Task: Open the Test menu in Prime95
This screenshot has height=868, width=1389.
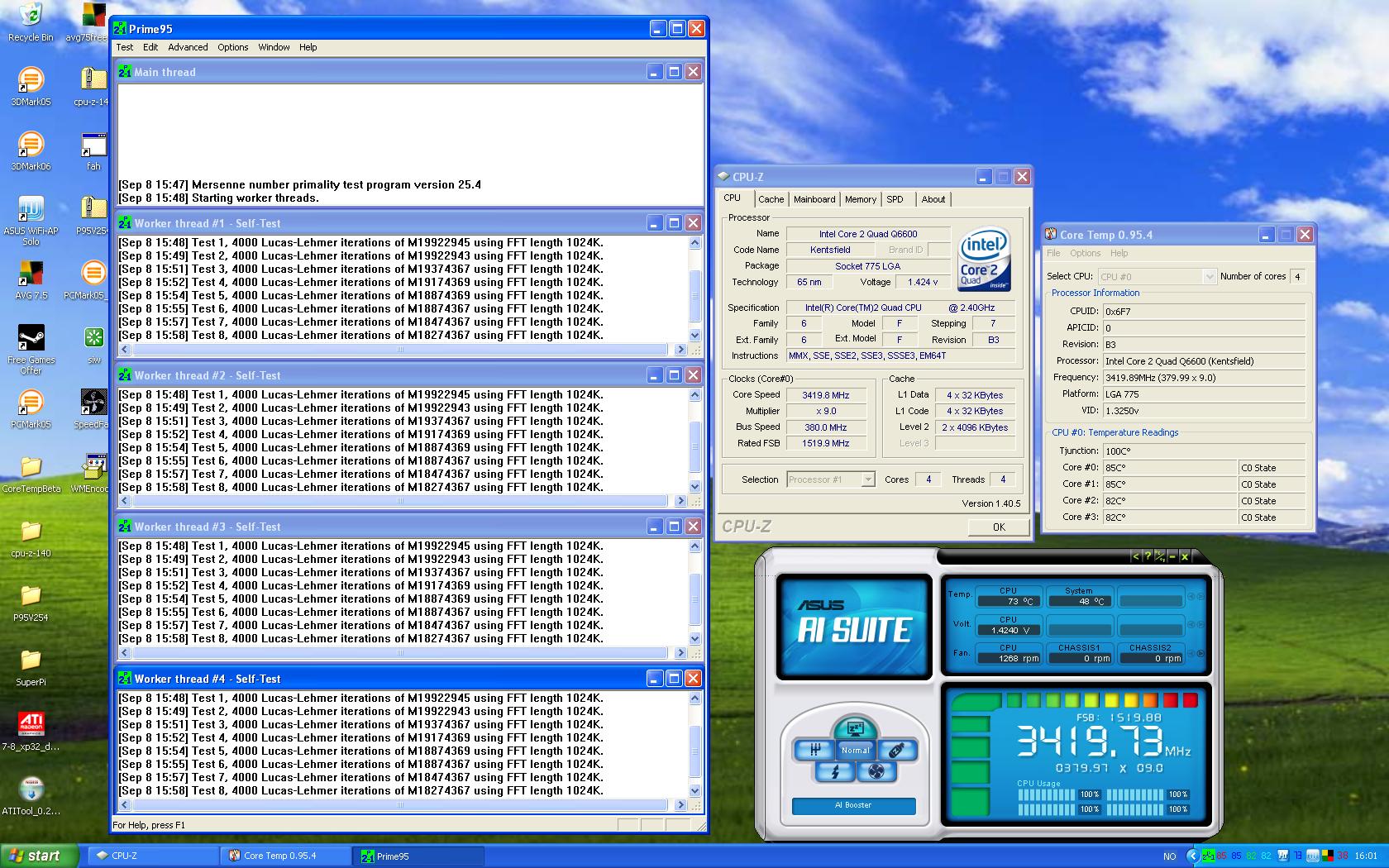Action: [125, 47]
